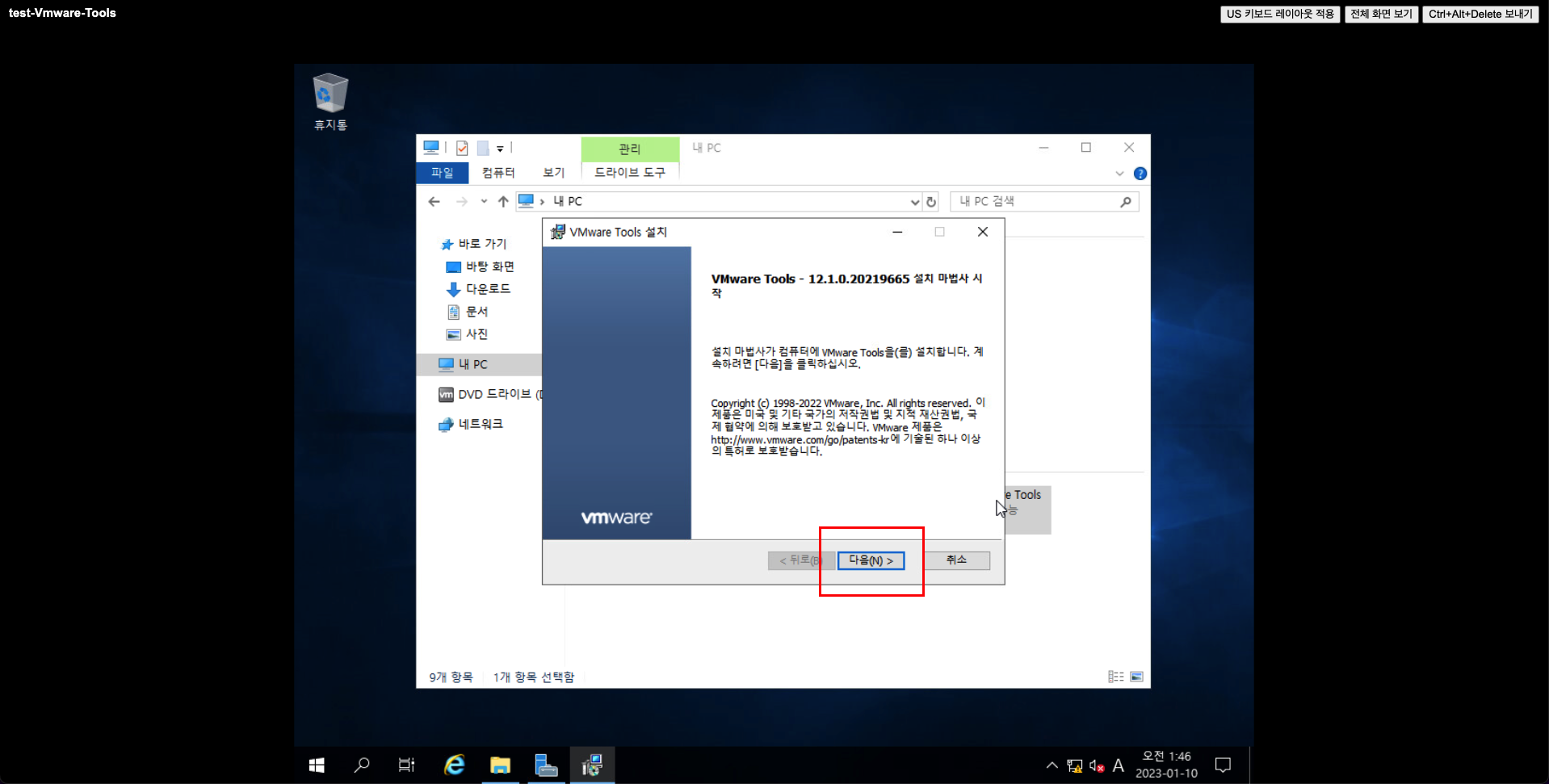This screenshot has height=784, width=1549.
Task: Open File Explorer taskbar icon
Action: pos(501,765)
